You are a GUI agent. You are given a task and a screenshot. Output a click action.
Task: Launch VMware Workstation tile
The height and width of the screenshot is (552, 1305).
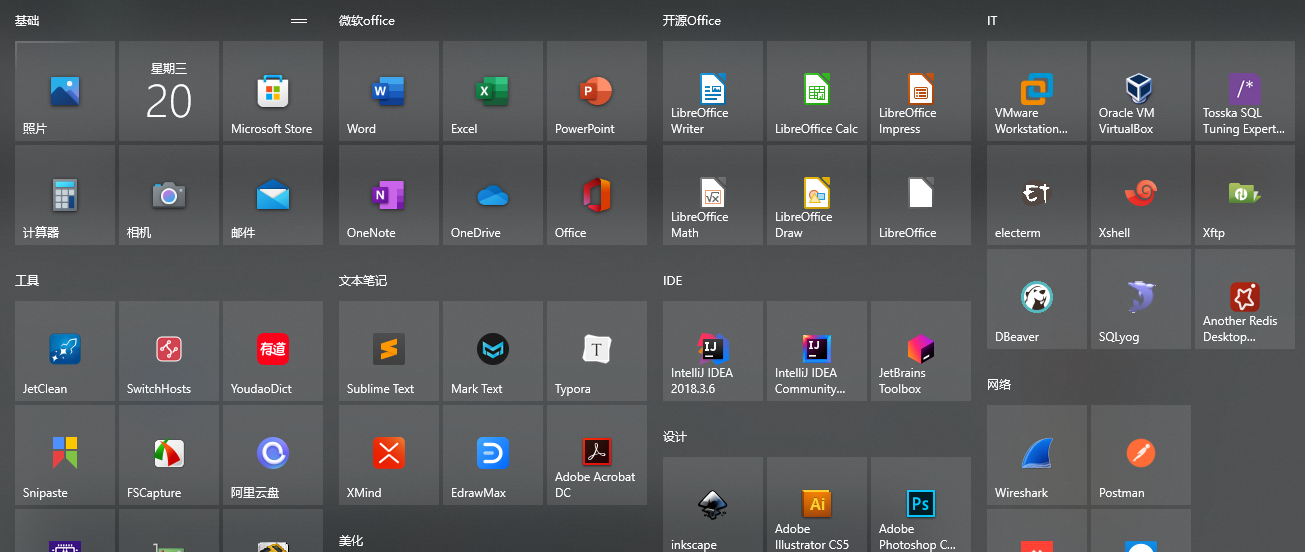click(1037, 91)
